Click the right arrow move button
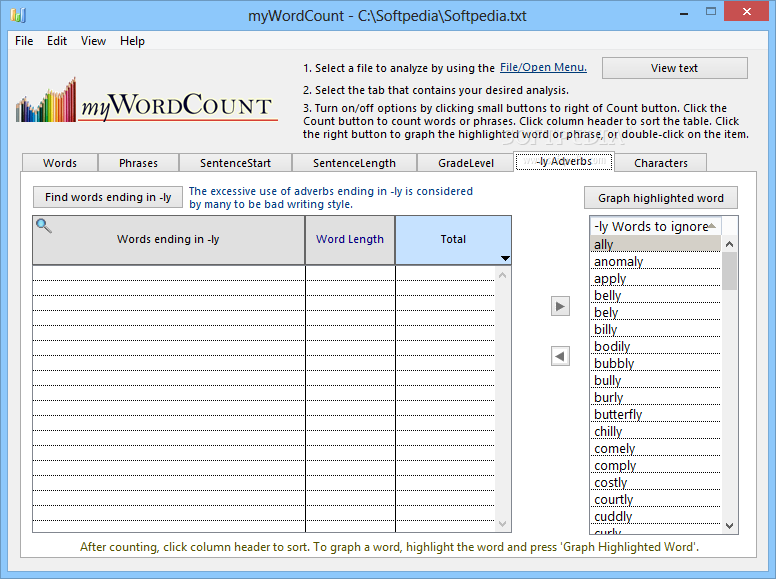This screenshot has width=776, height=579. tap(560, 306)
